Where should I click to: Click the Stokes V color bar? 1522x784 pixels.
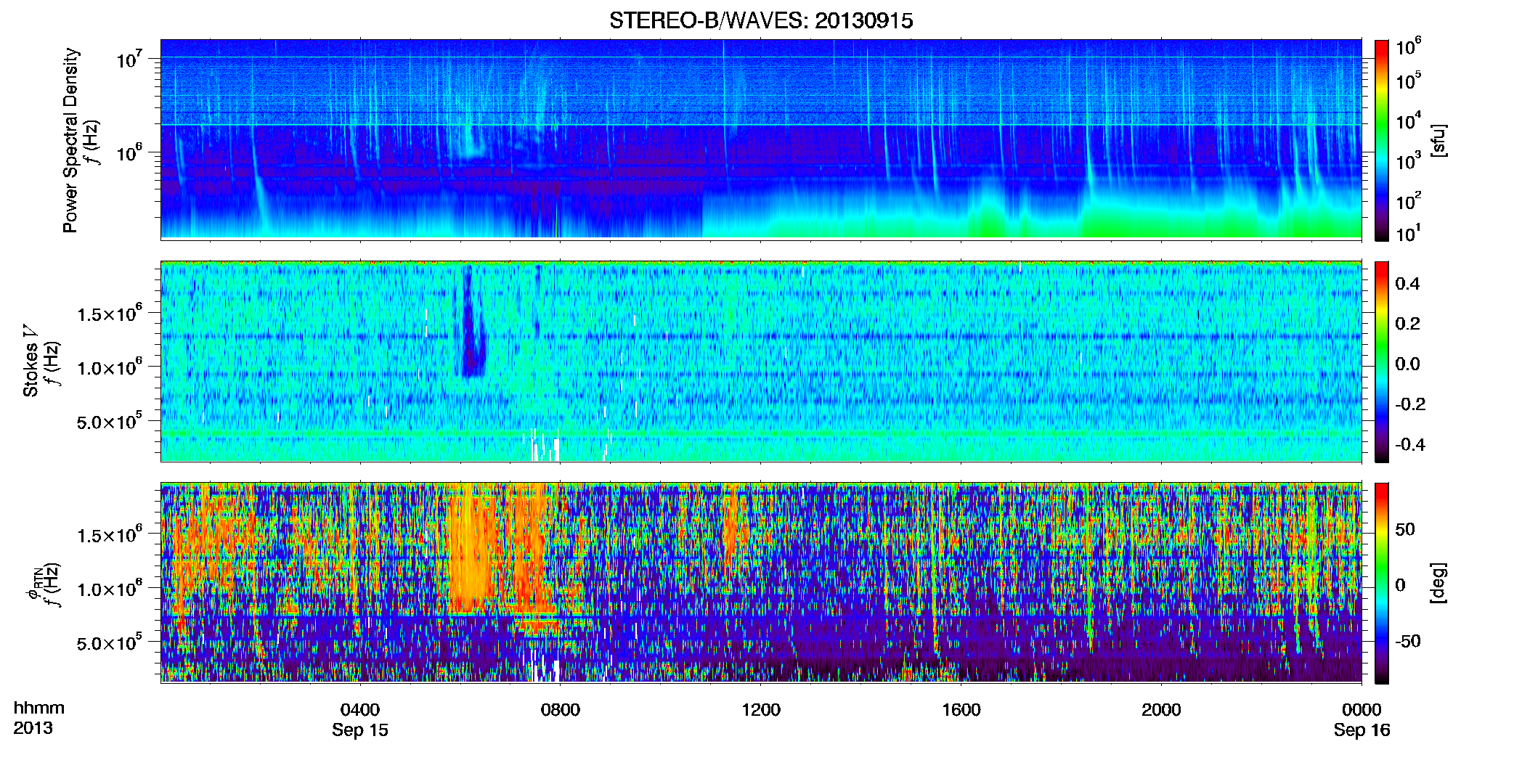tap(1382, 362)
